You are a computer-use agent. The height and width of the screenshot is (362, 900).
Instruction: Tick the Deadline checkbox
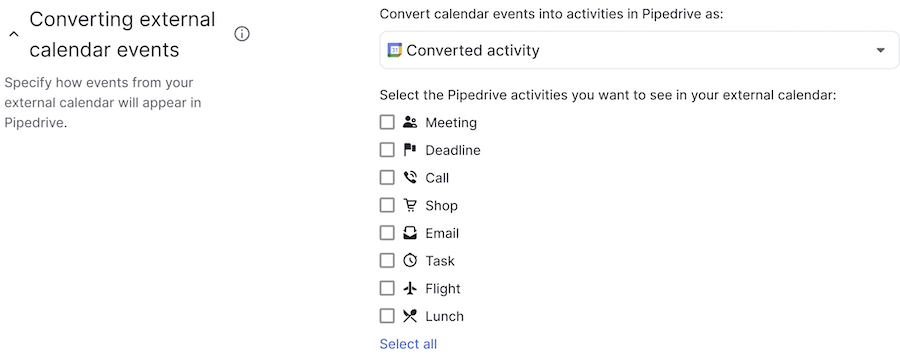click(387, 150)
